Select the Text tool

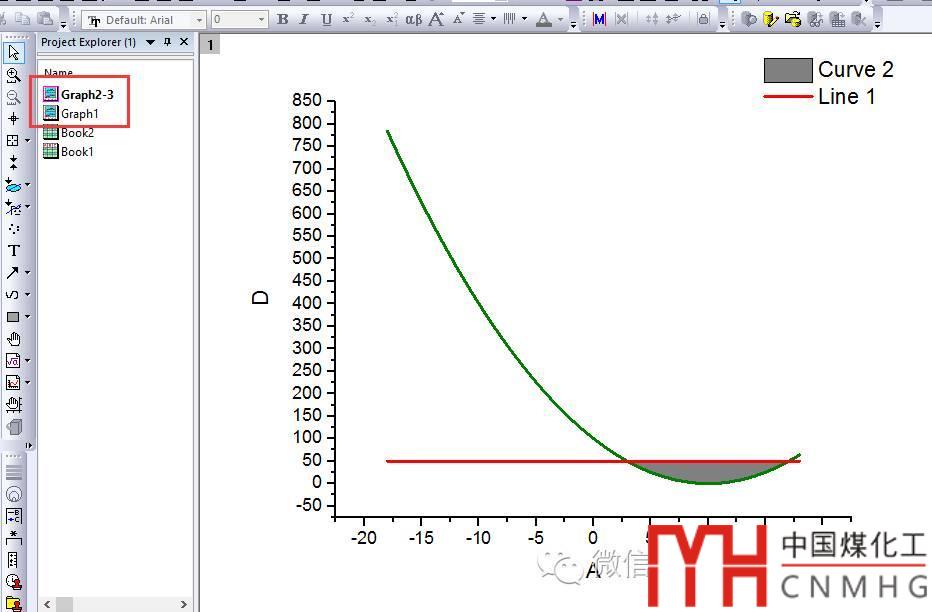[14, 250]
